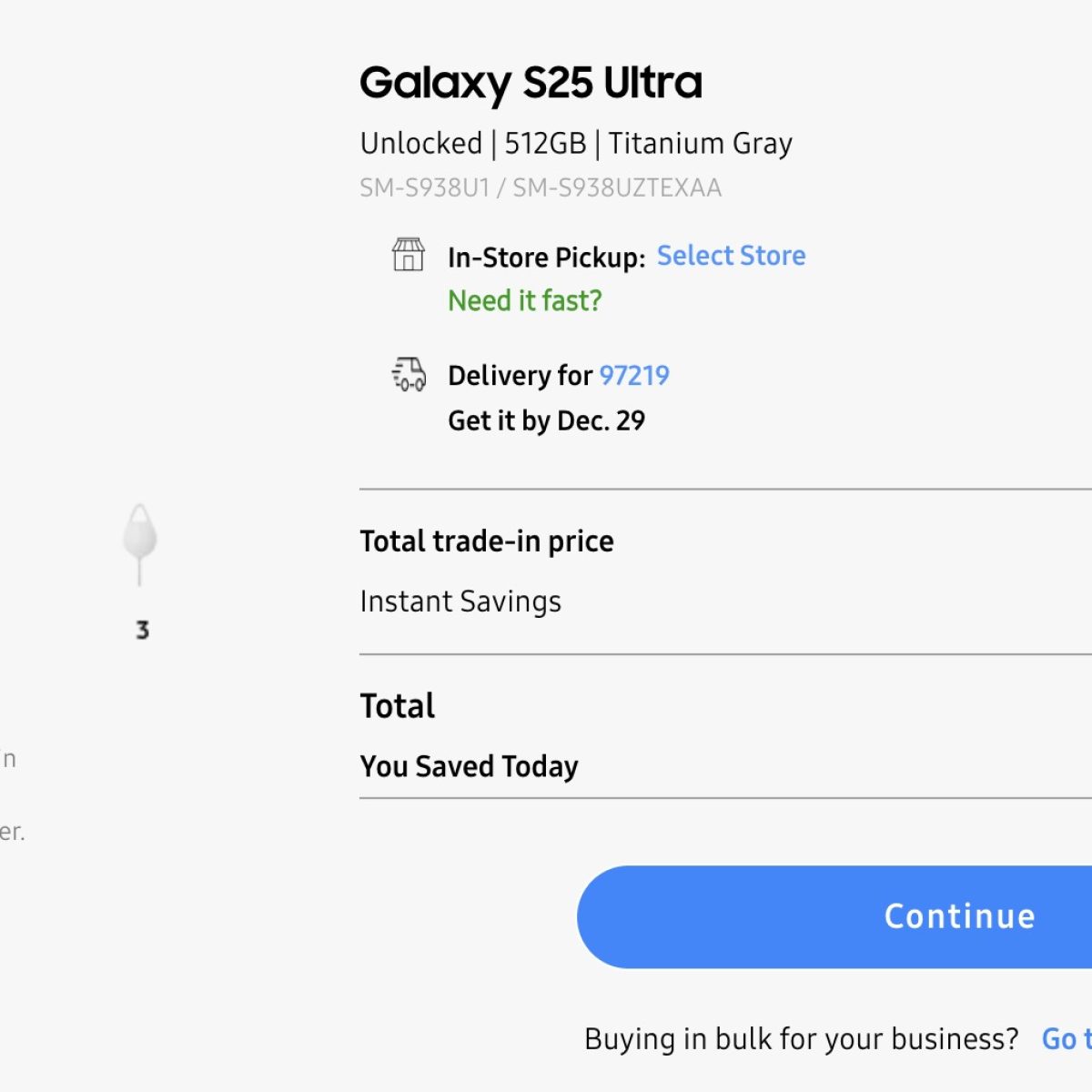Click the Total trade-in price heading

[x=487, y=541]
